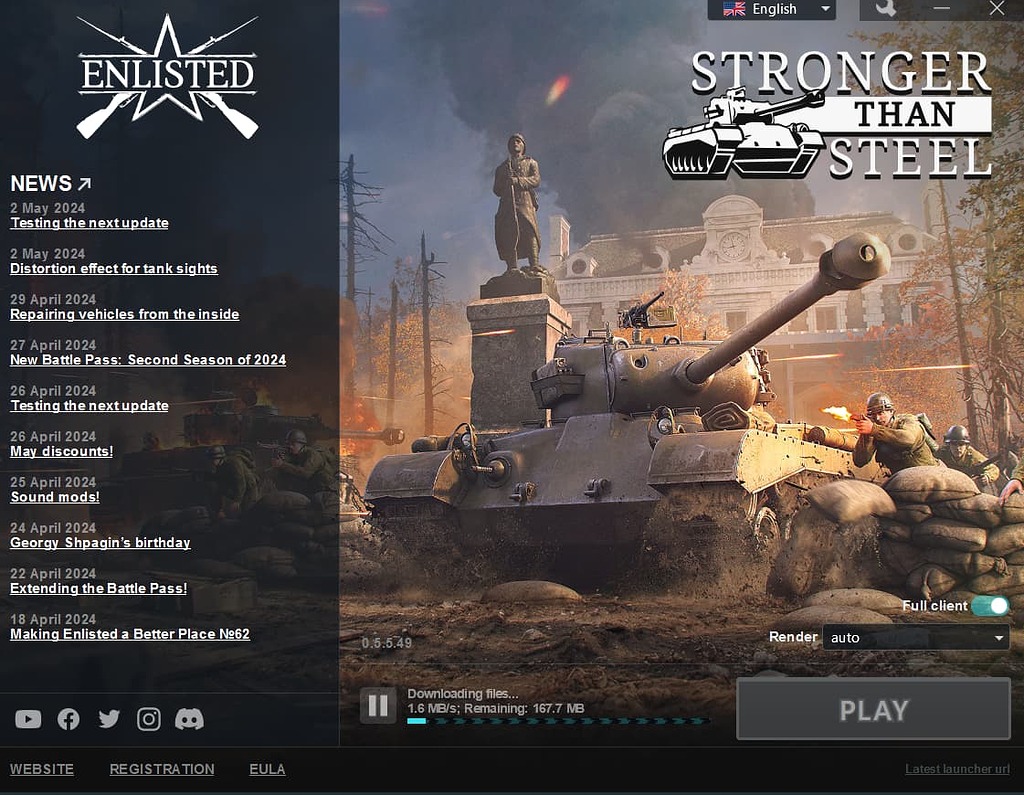The image size is (1024, 795).
Task: Open the English language dropdown
Action: (x=771, y=9)
